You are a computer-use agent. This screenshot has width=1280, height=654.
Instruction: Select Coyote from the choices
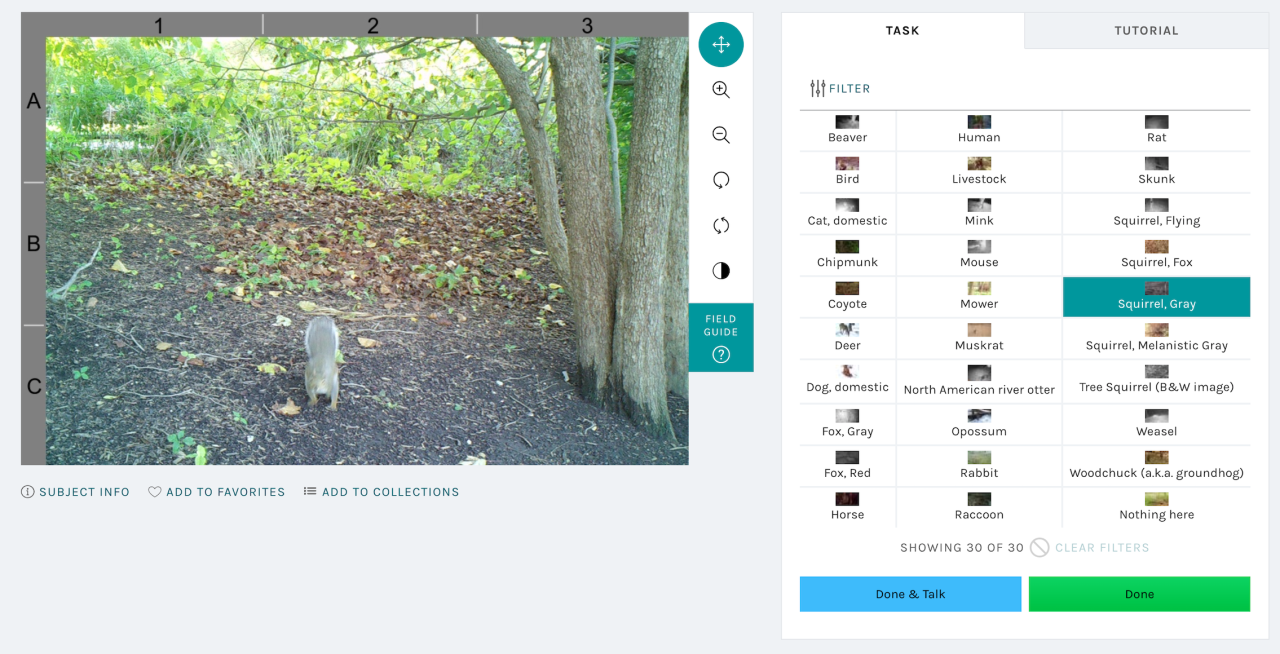pyautogui.click(x=848, y=297)
